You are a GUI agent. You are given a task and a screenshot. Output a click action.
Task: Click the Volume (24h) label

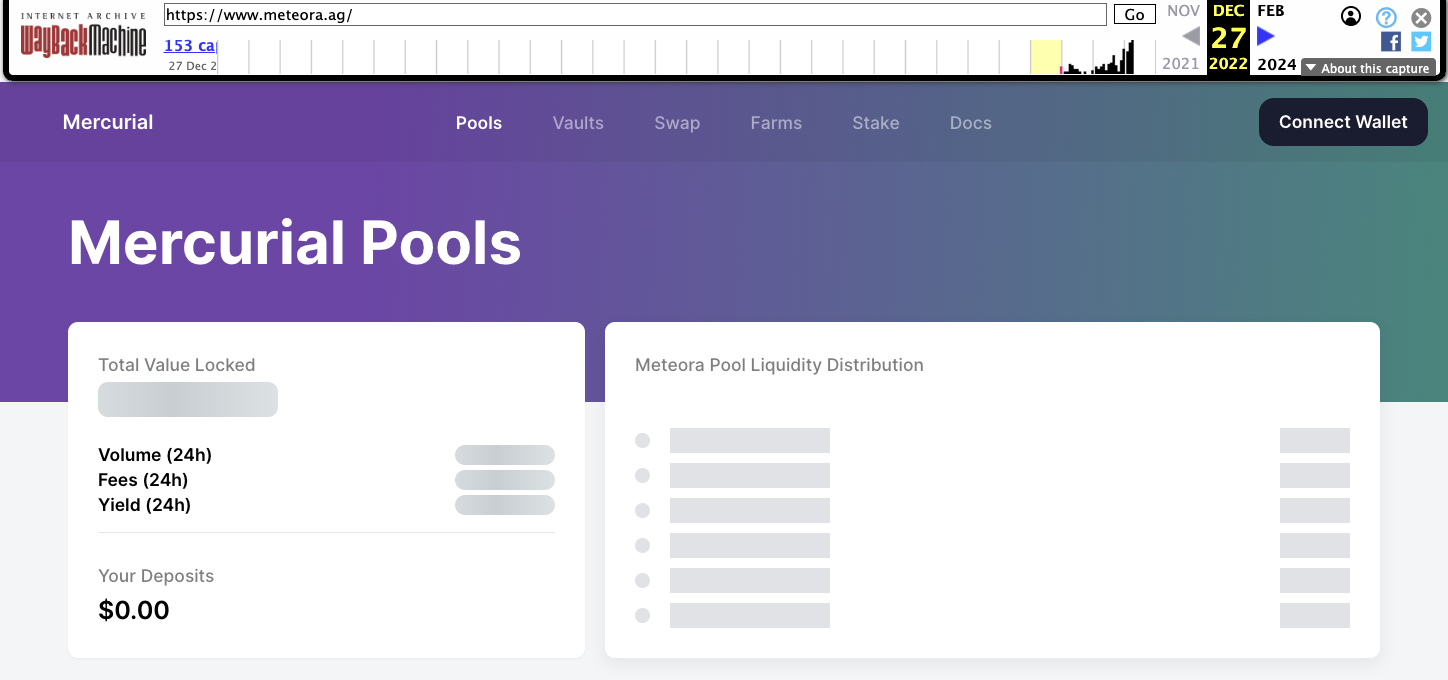coord(155,455)
